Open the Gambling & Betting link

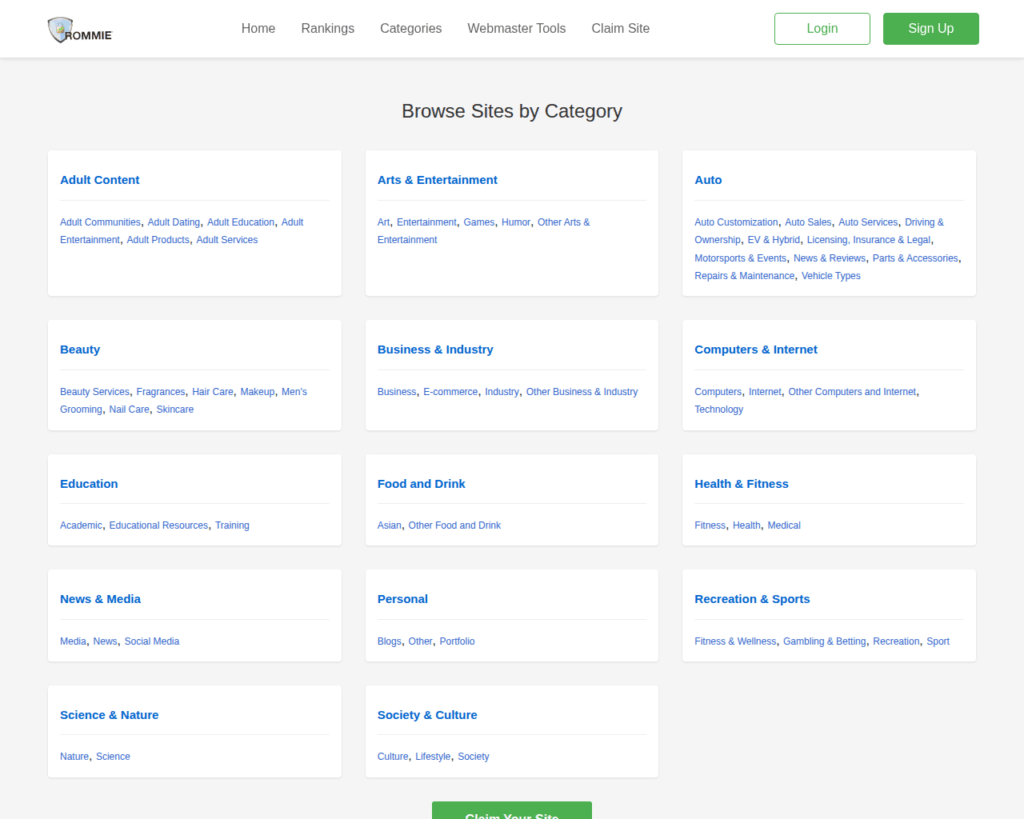click(824, 641)
